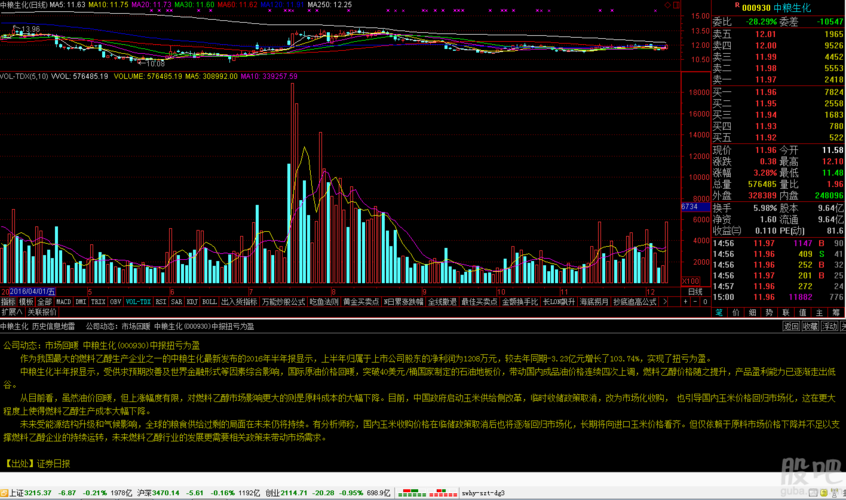Zoom out chart with minus button
Image resolution: width=846 pixels, height=500 pixels.
point(695,302)
